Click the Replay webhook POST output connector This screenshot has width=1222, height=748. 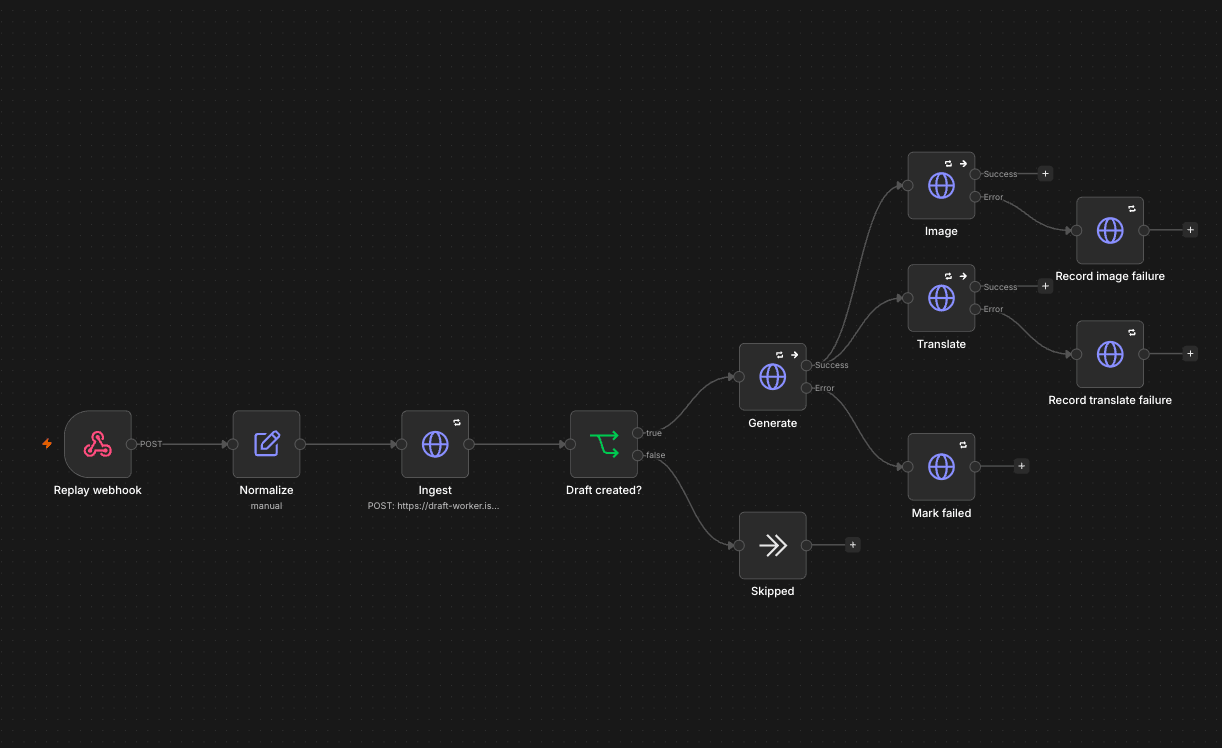(x=131, y=444)
